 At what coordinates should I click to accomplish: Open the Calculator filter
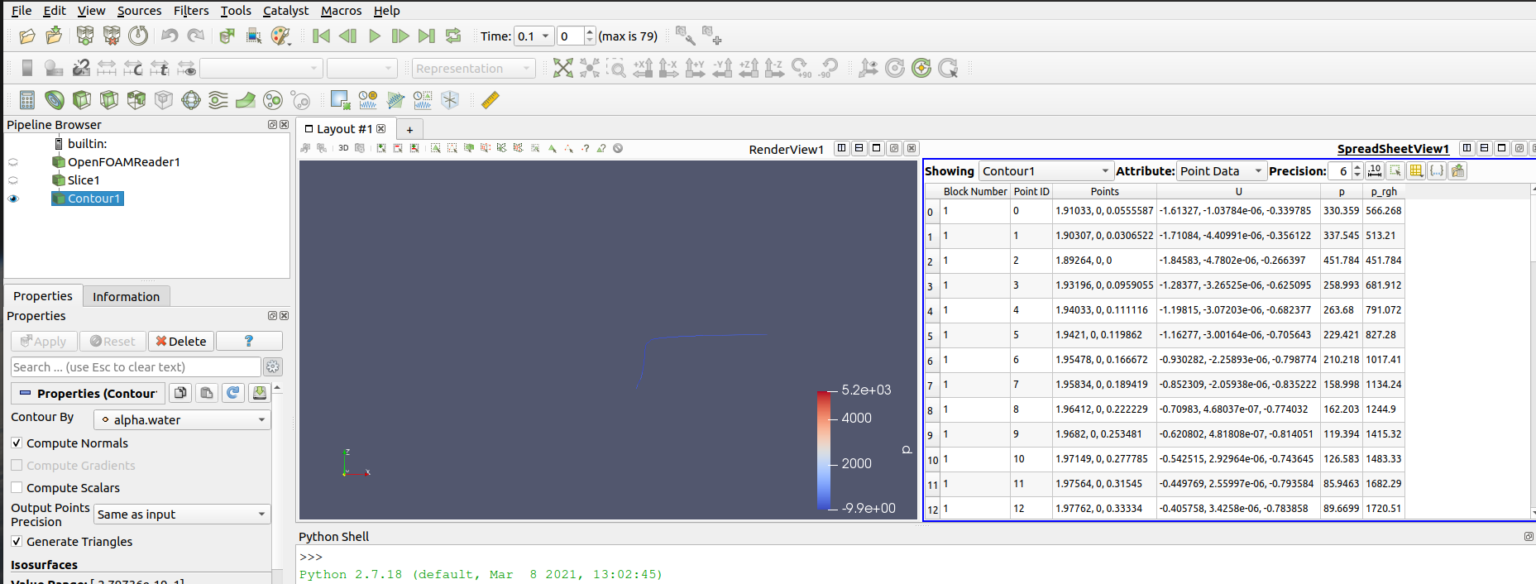[x=27, y=100]
